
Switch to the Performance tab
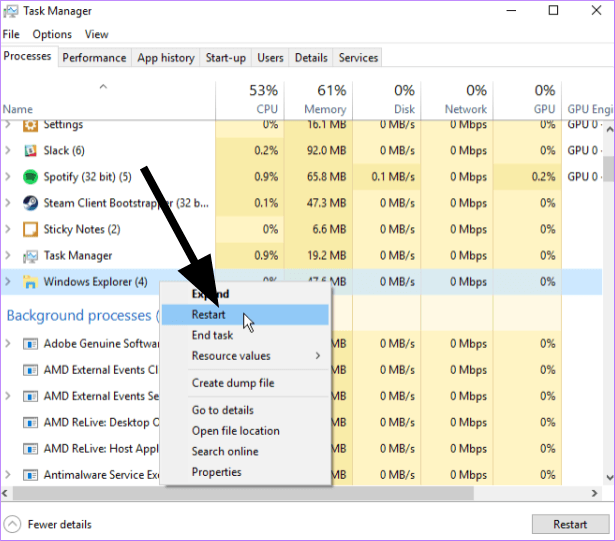pyautogui.click(x=95, y=58)
